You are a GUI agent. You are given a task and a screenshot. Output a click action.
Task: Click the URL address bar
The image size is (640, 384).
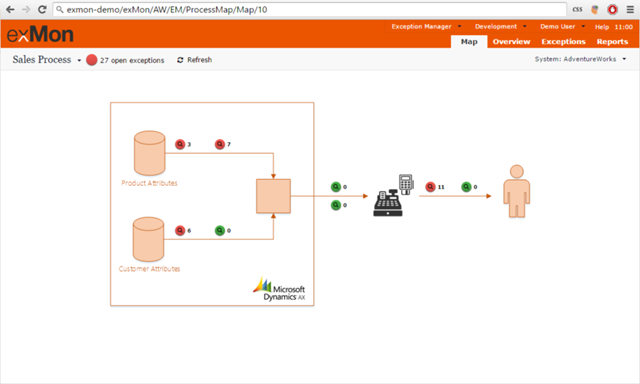click(309, 9)
